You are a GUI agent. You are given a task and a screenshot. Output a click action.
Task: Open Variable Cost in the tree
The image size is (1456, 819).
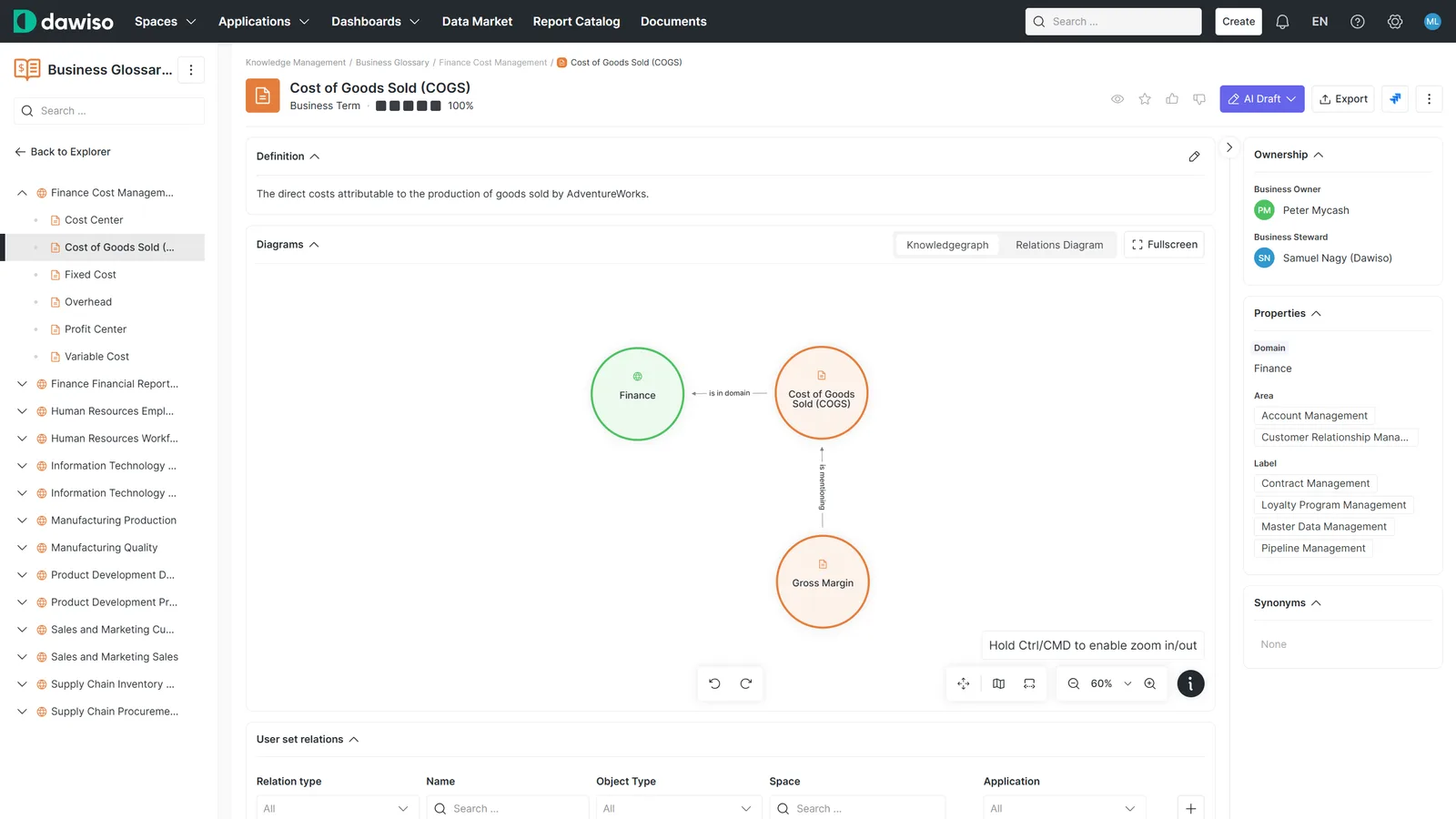click(x=96, y=357)
